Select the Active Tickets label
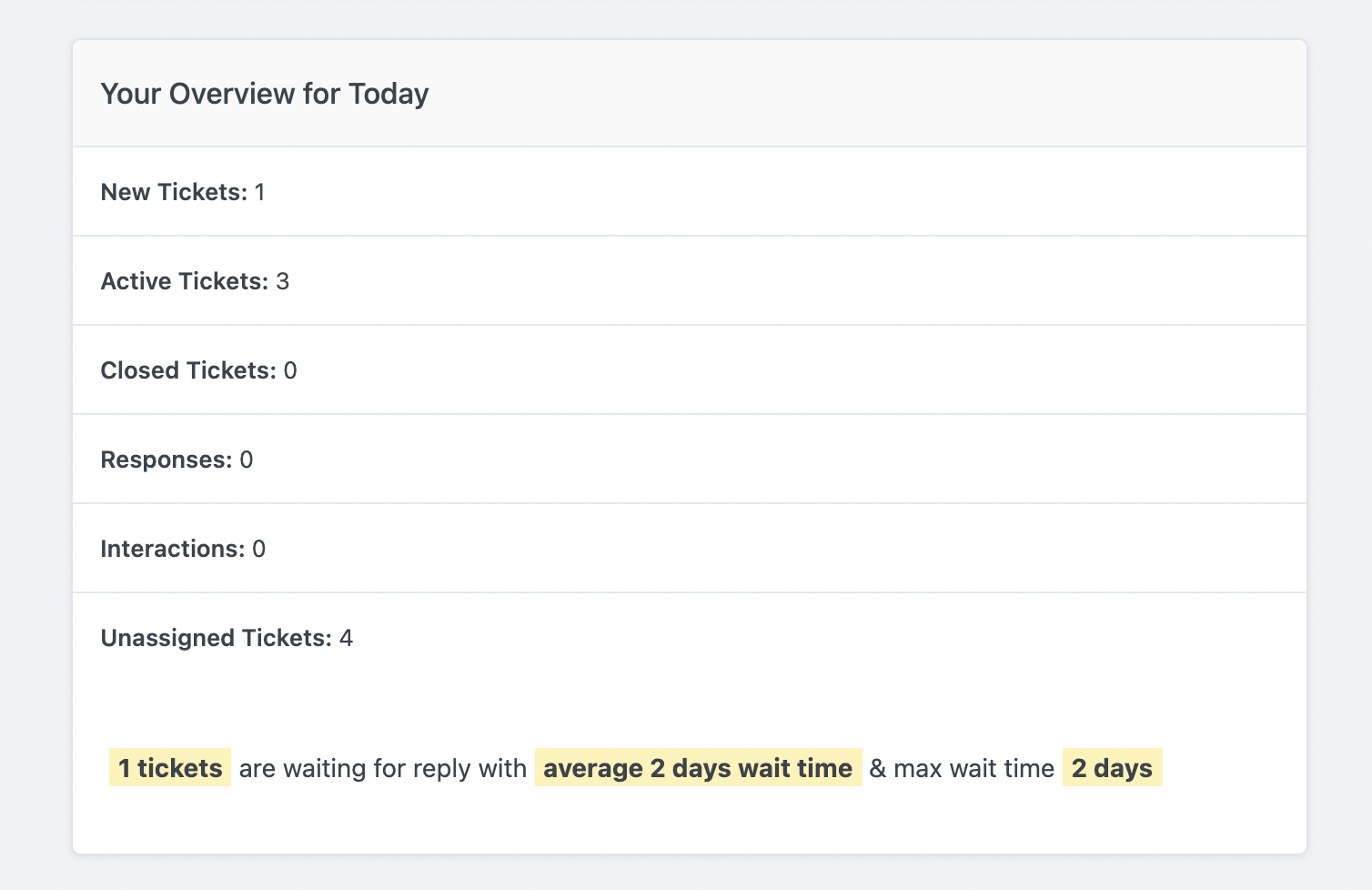 pos(184,281)
